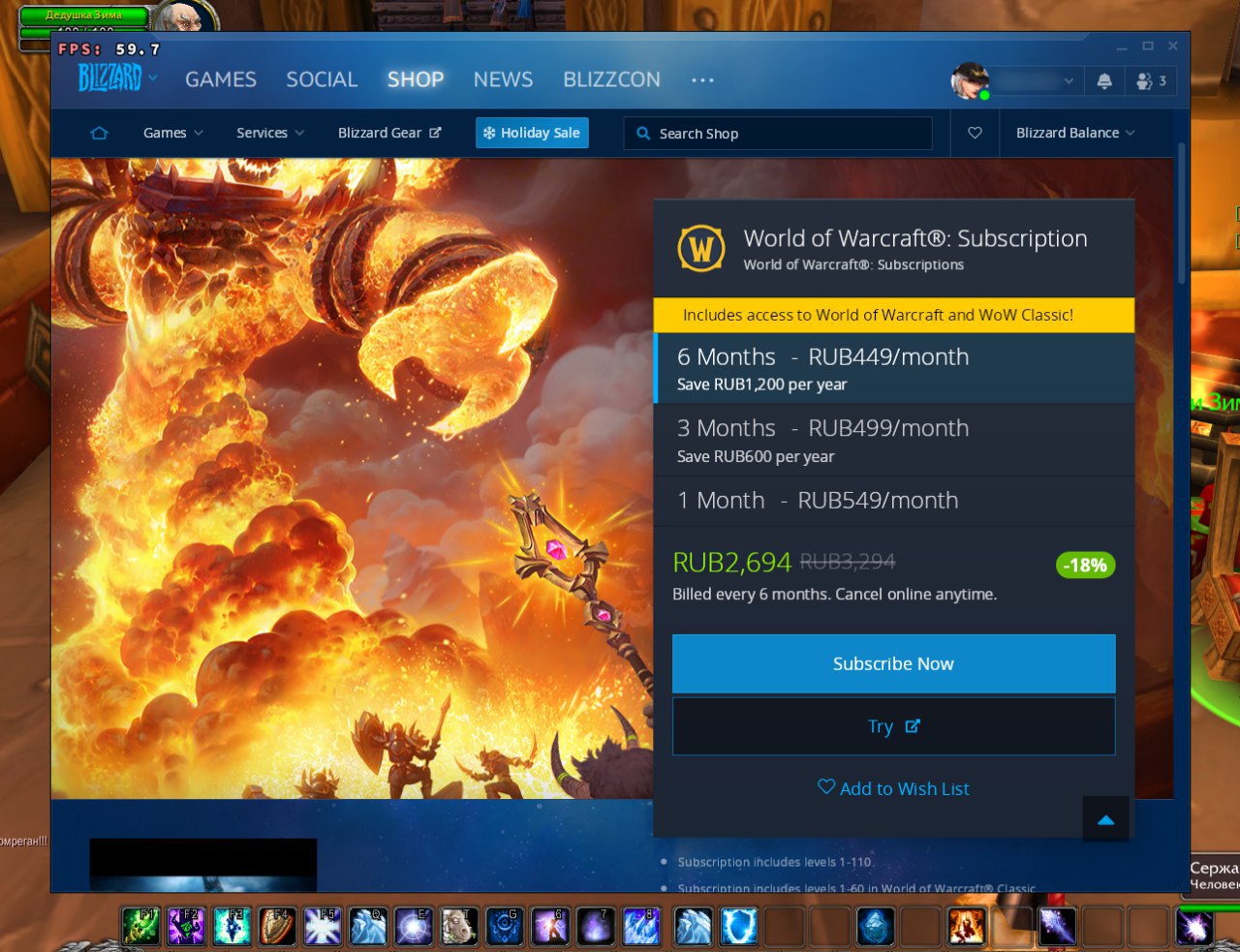The width and height of the screenshot is (1240, 952).
Task: Go to shop home icon
Action: (99, 133)
